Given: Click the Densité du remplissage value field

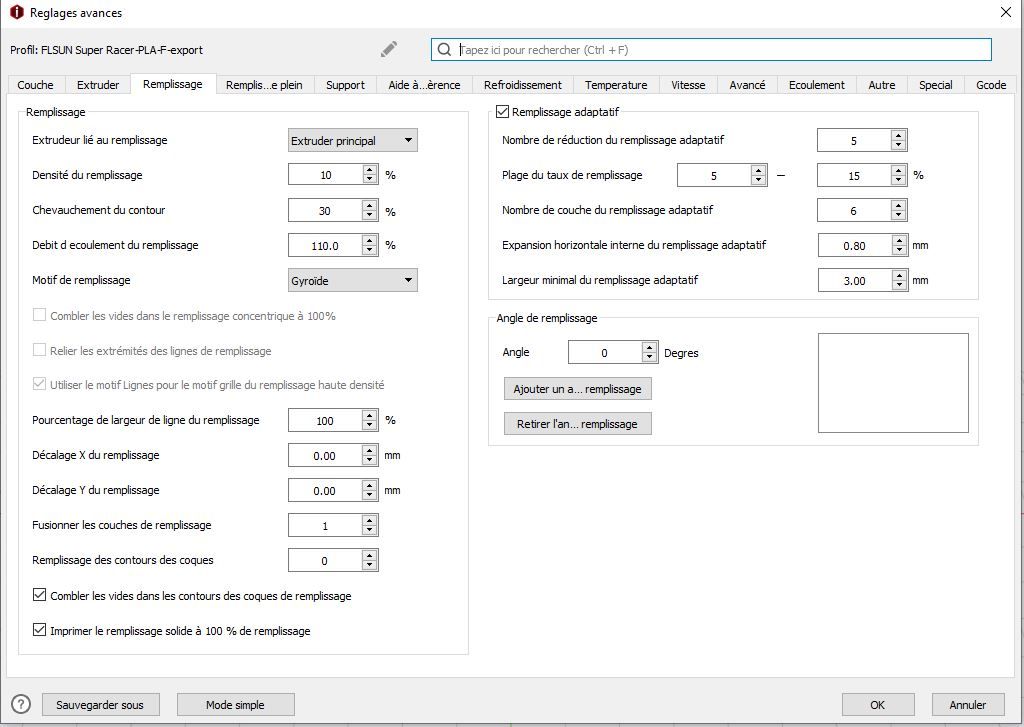Looking at the screenshot, I should pyautogui.click(x=325, y=175).
